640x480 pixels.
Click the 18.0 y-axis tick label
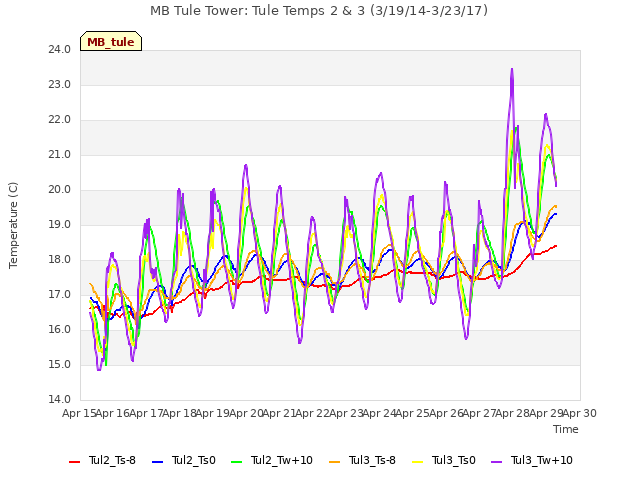(60, 260)
